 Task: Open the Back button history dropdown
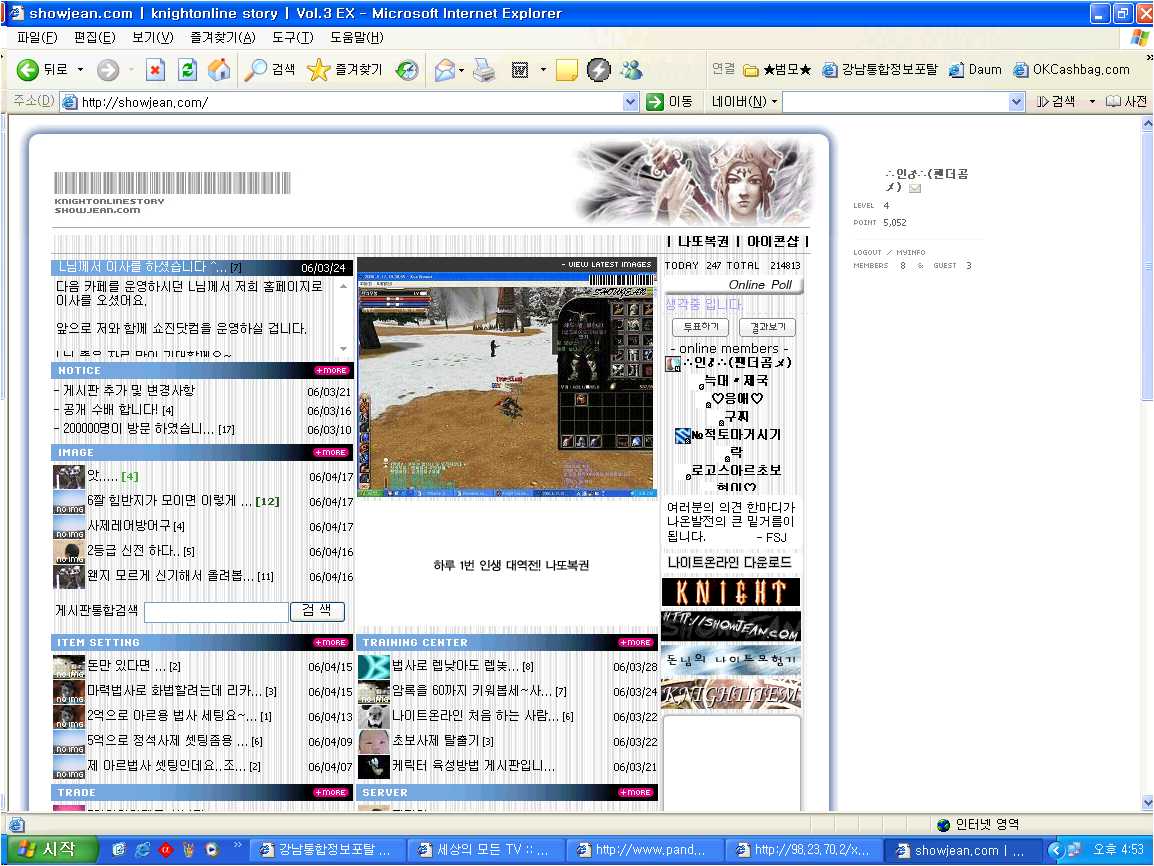pos(80,70)
